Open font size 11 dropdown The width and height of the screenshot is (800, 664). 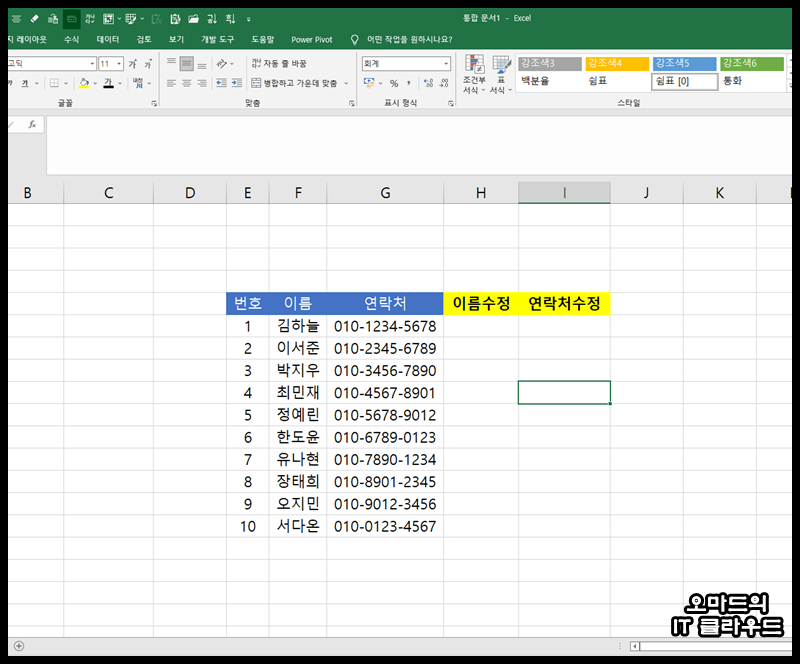[119, 64]
